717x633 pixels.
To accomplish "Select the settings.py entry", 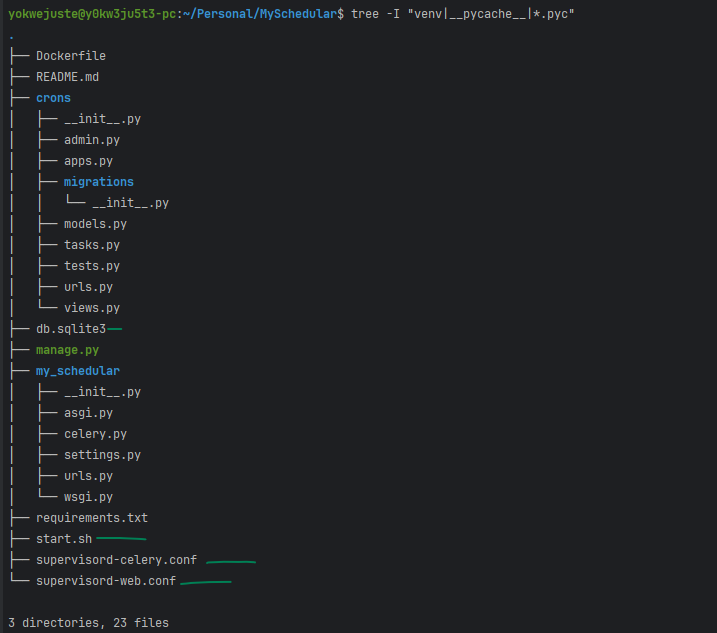I will click(102, 455).
